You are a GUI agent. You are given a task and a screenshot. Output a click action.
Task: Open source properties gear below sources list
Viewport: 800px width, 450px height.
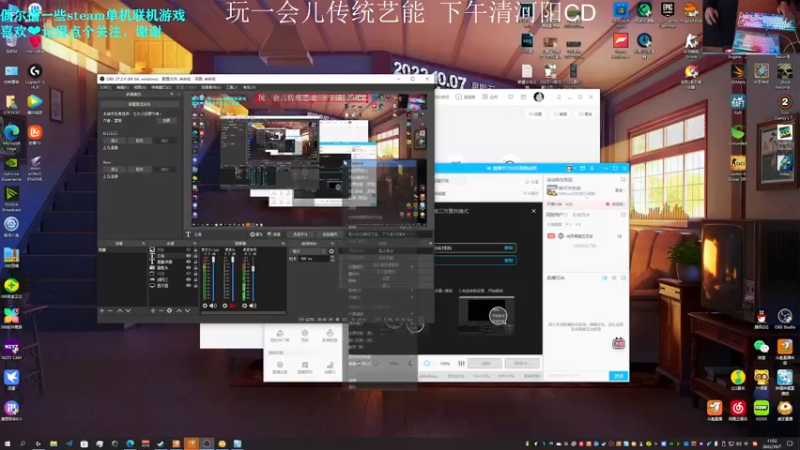click(169, 310)
